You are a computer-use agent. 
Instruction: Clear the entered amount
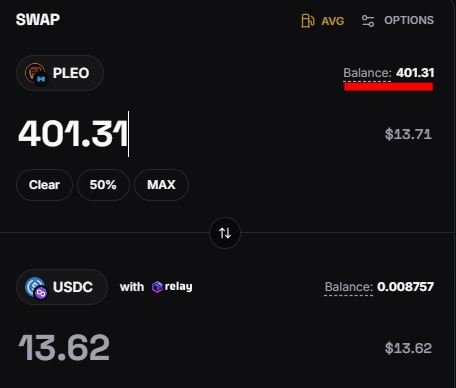pos(44,185)
